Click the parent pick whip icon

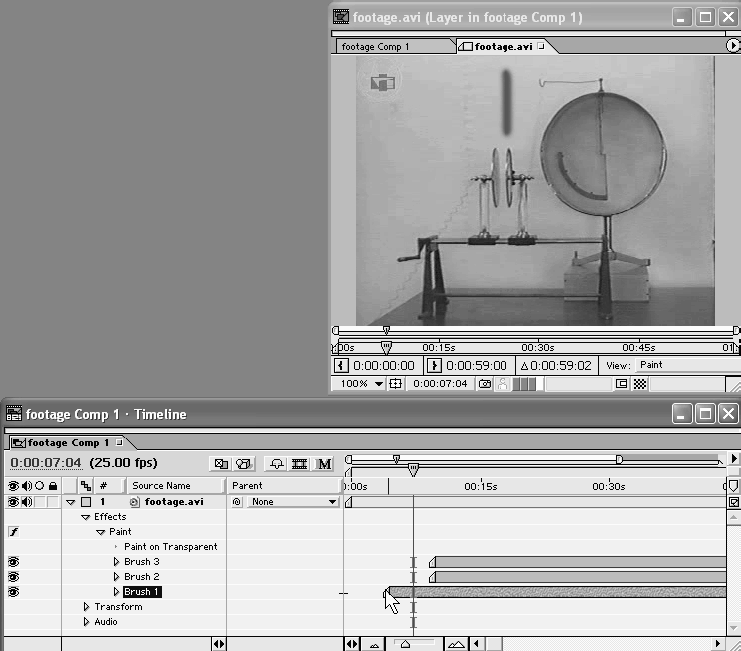(x=237, y=502)
